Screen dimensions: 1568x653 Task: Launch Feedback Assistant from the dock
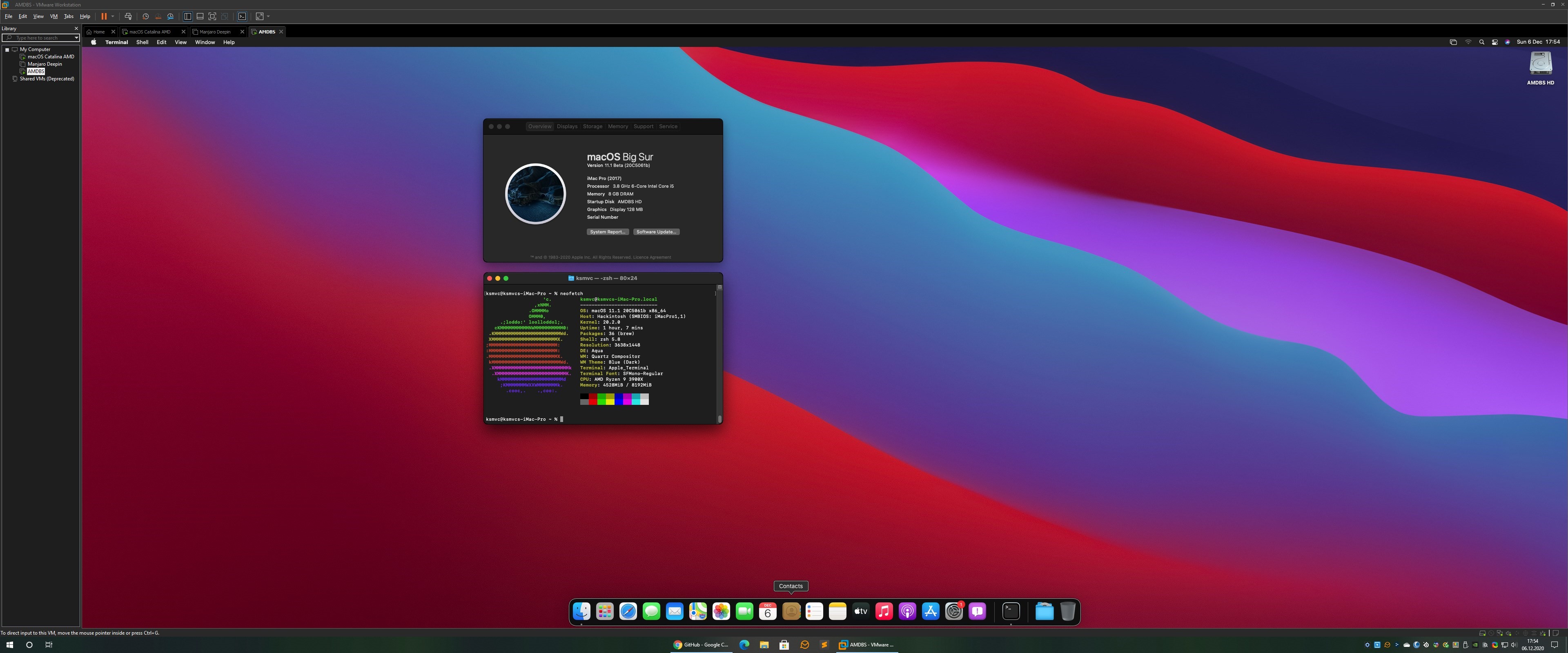coord(977,611)
